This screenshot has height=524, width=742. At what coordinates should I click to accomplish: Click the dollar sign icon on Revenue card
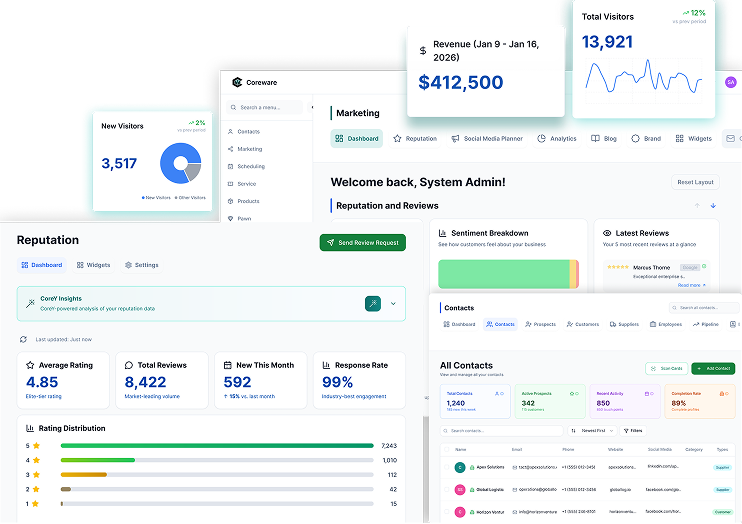pos(423,51)
